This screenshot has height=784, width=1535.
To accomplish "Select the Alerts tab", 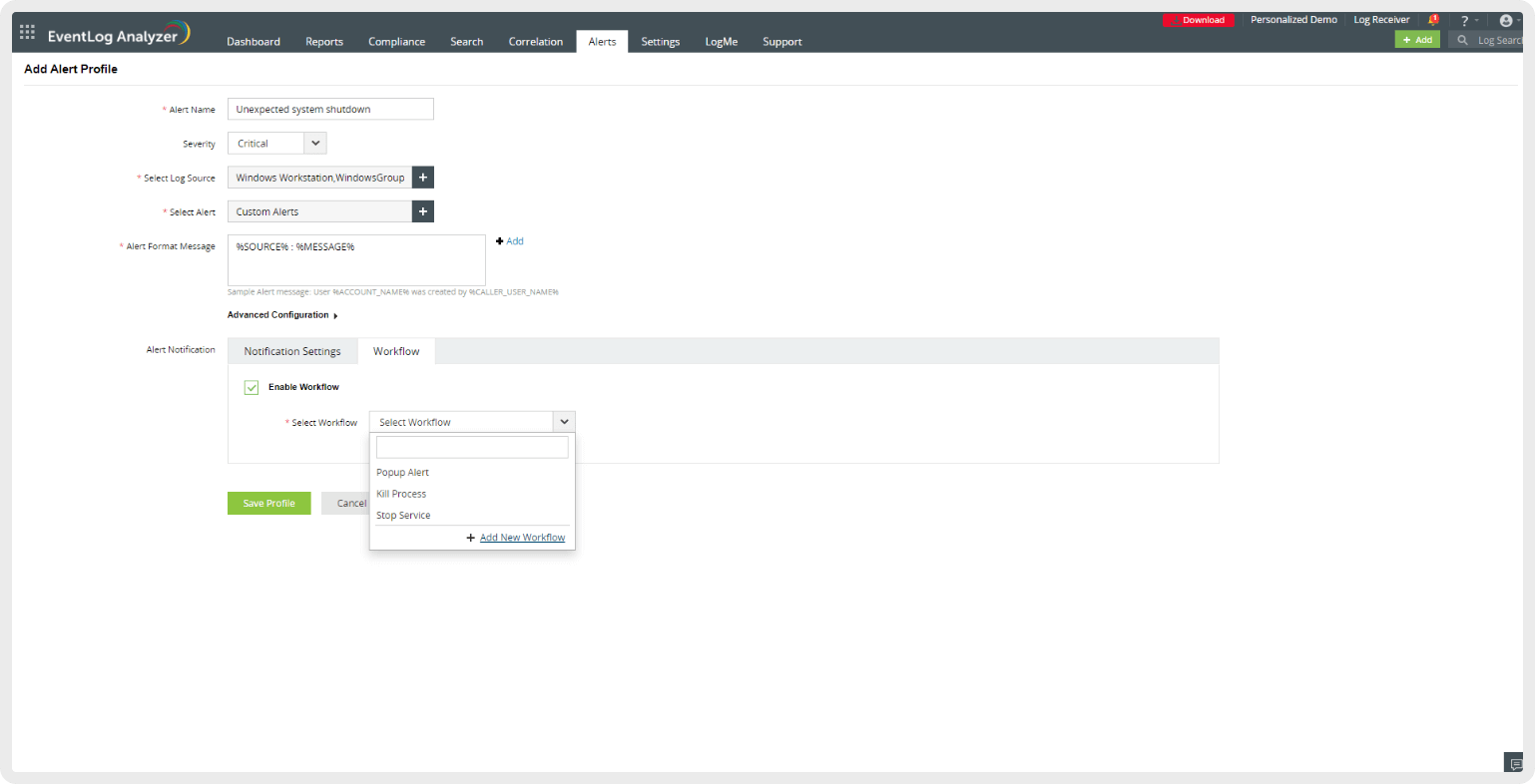I will [x=603, y=42].
